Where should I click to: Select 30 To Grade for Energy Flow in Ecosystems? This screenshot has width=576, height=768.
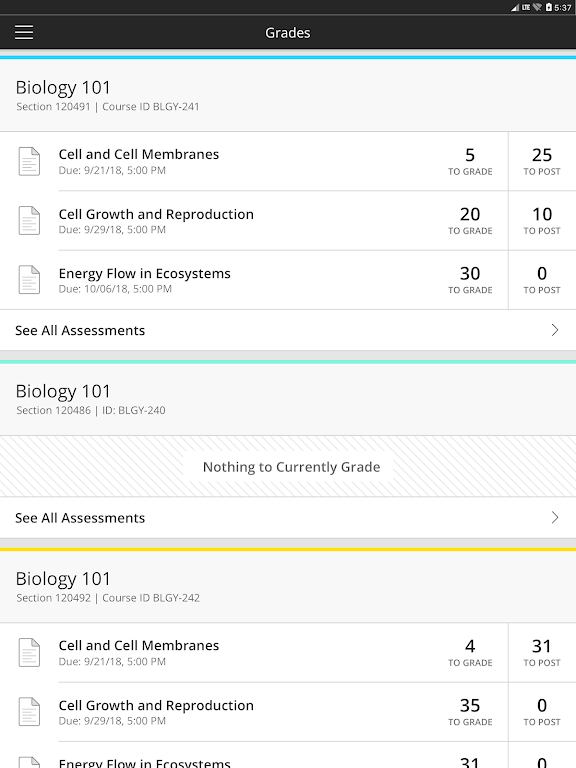pos(470,280)
